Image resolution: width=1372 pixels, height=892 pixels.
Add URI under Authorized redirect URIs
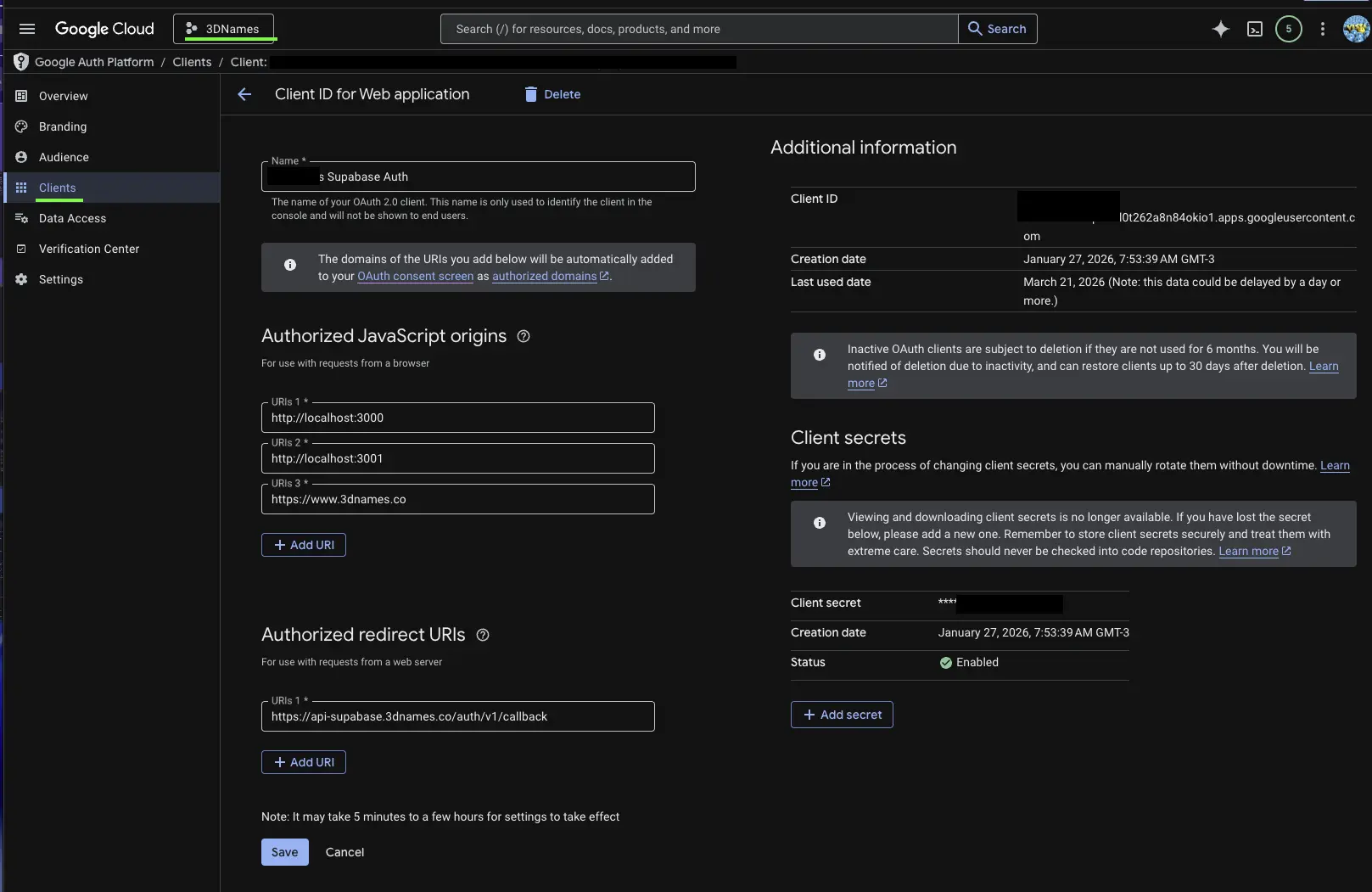pos(304,762)
